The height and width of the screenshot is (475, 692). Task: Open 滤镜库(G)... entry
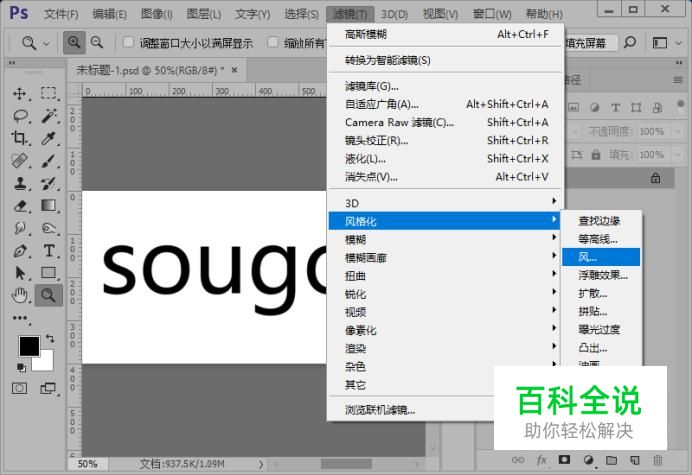tap(446, 86)
